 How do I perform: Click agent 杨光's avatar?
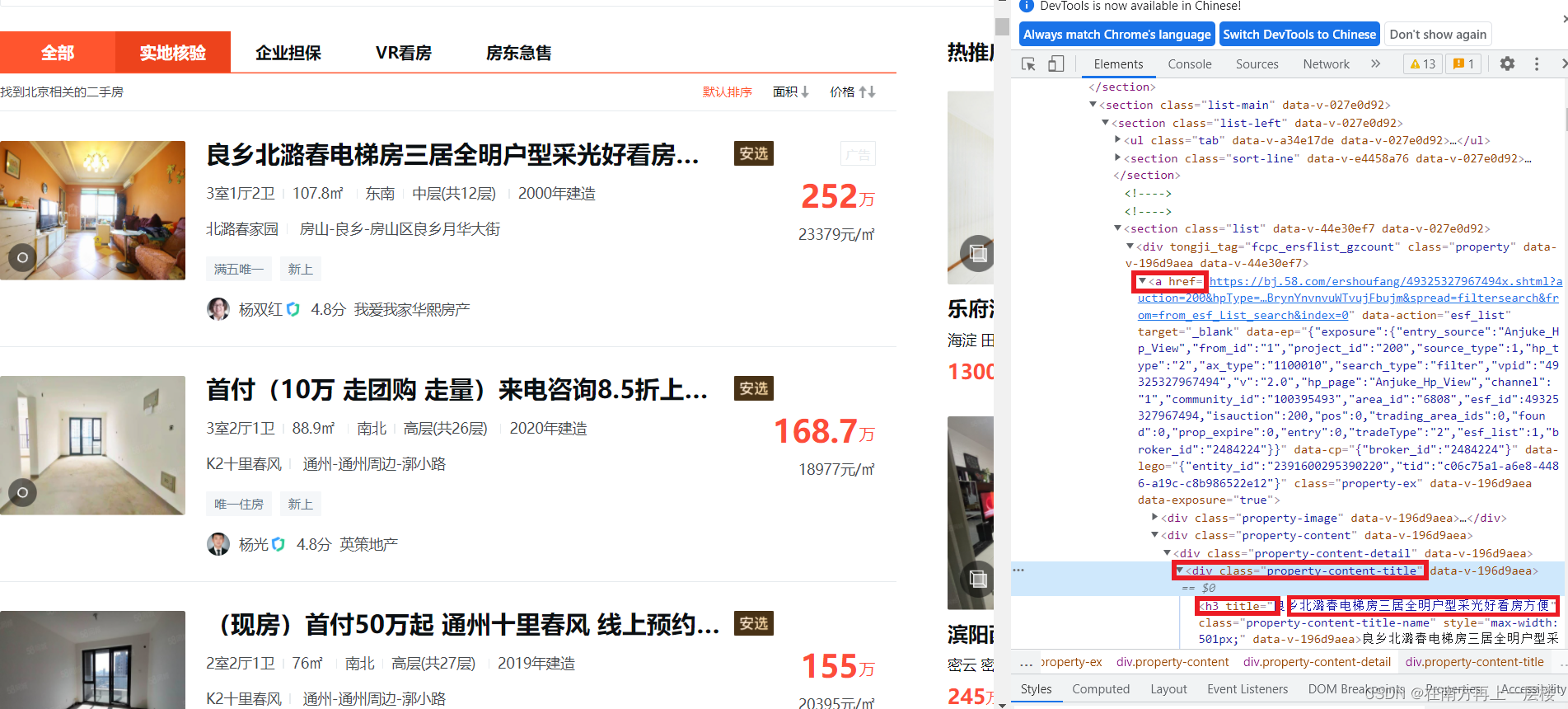point(218,544)
